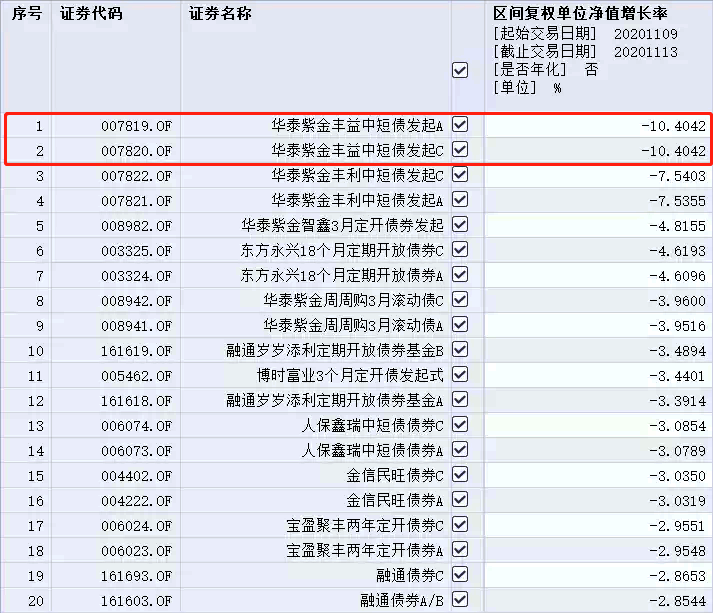
Task: Click the 是否年化 parameter value 否
Action: pos(591,70)
